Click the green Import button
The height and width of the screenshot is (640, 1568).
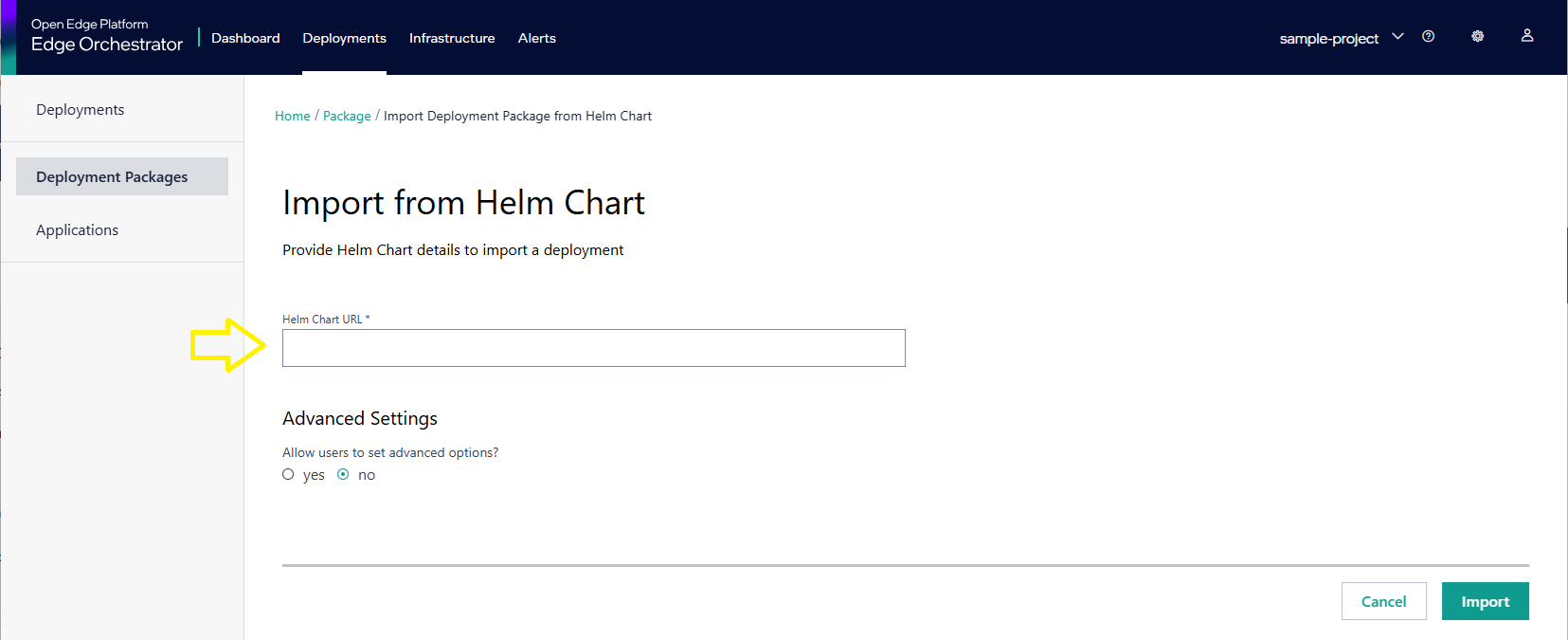1485,602
